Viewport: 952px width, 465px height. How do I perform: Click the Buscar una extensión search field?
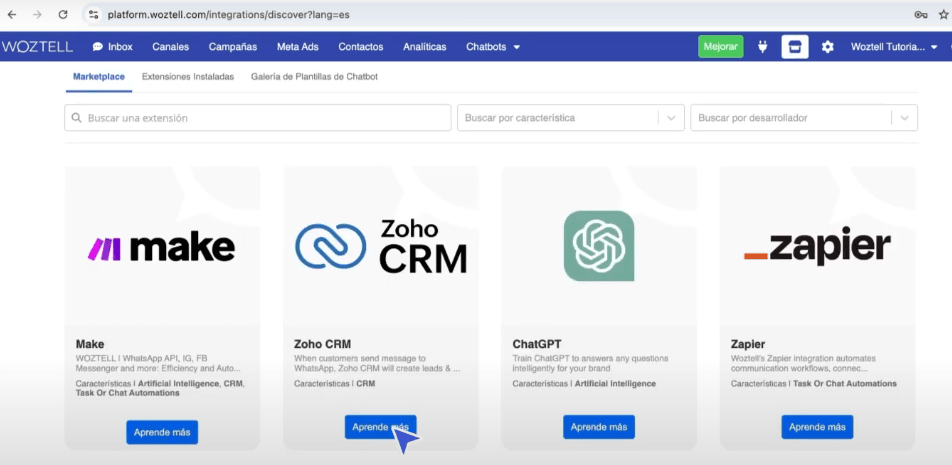point(257,118)
